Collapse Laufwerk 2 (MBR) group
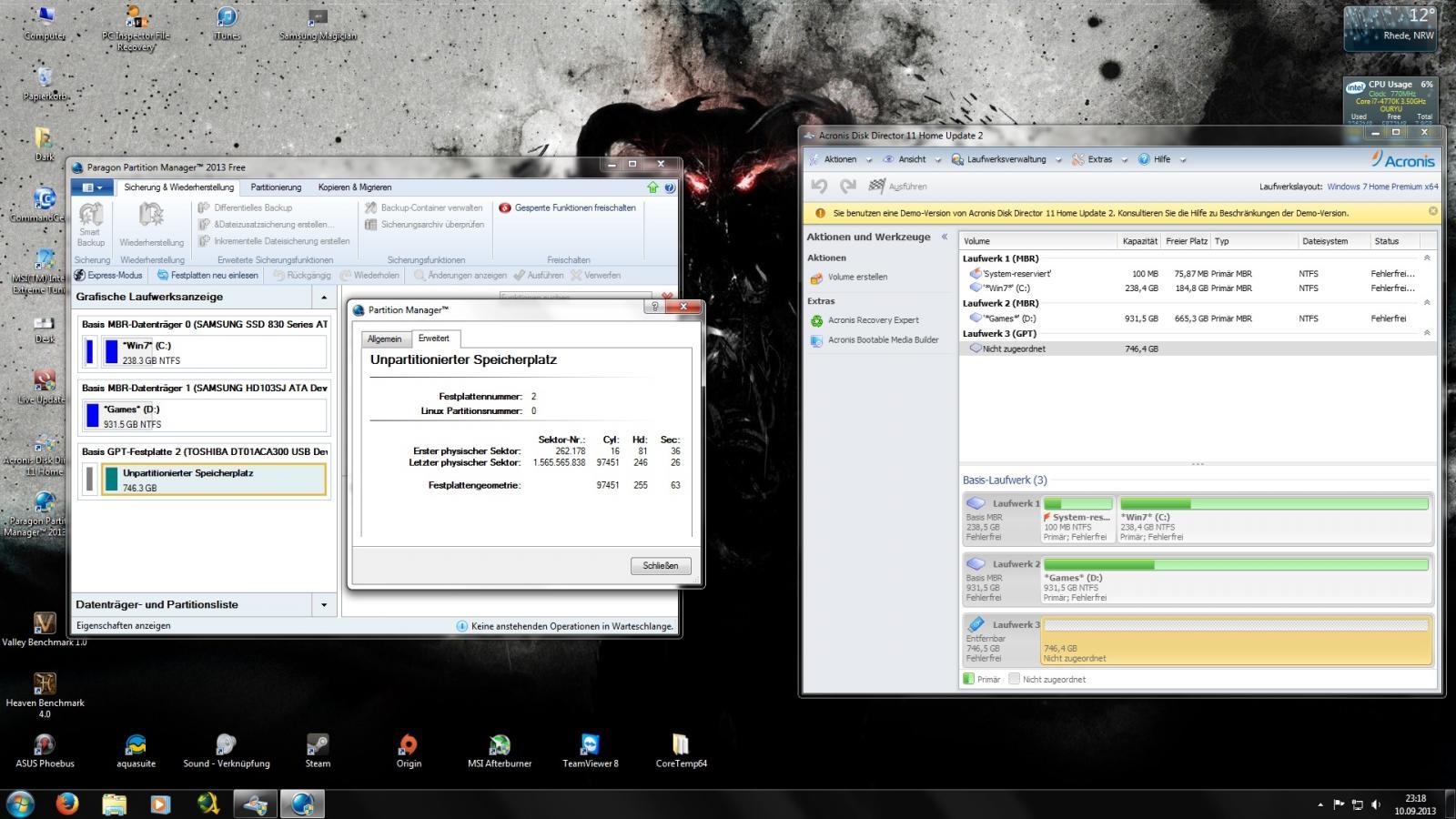The height and width of the screenshot is (819, 1456). [x=1427, y=303]
